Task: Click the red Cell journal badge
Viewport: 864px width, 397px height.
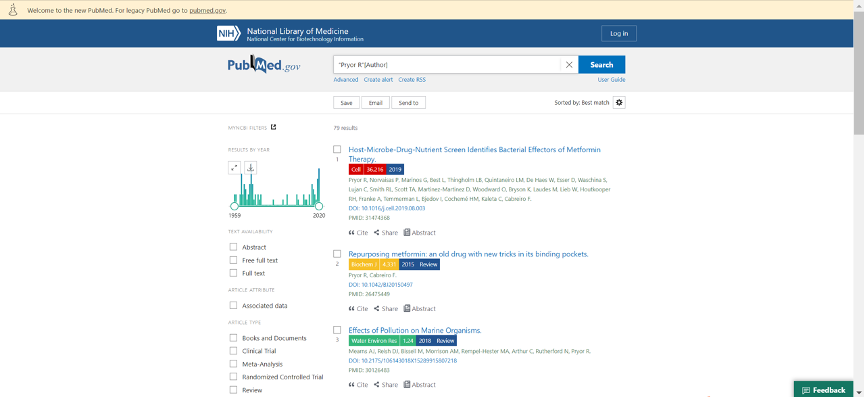Action: click(x=356, y=170)
